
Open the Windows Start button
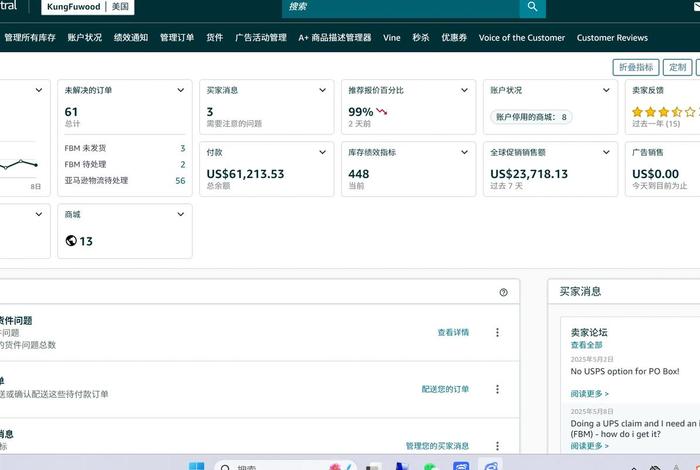[x=196, y=466]
